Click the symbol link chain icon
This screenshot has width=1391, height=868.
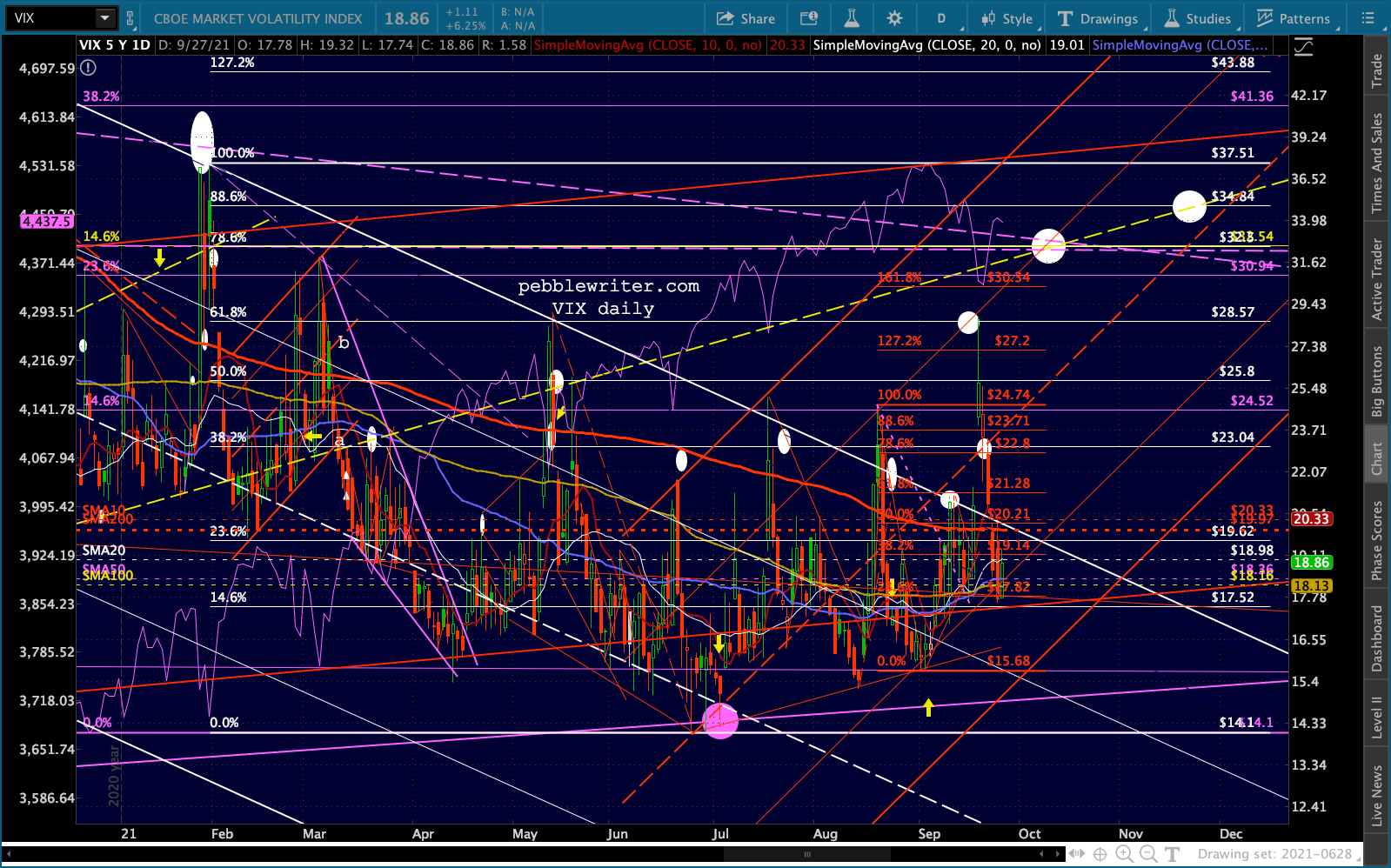(130, 18)
